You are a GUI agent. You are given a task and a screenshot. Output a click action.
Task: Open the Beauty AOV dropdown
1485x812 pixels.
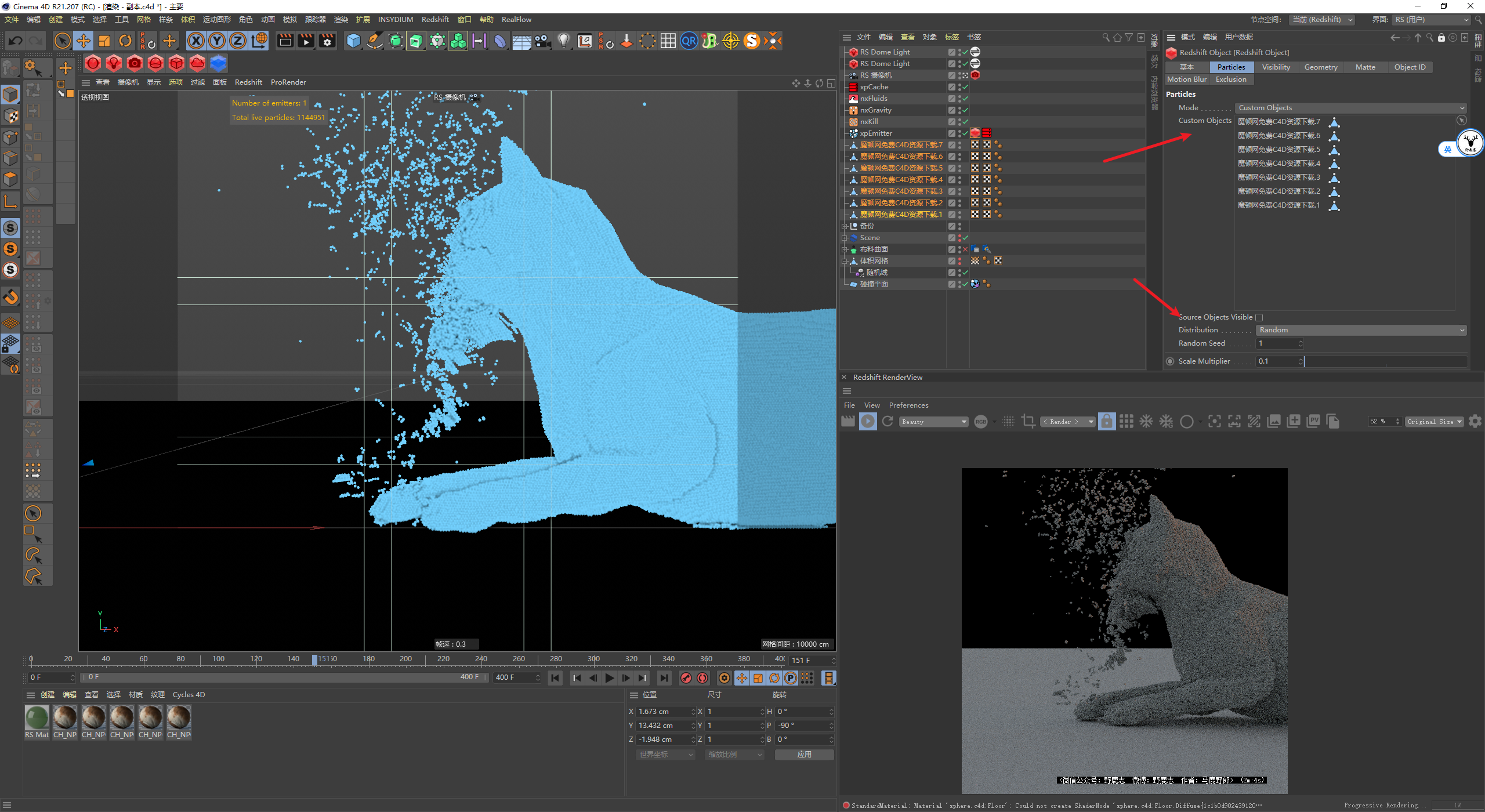tap(934, 422)
